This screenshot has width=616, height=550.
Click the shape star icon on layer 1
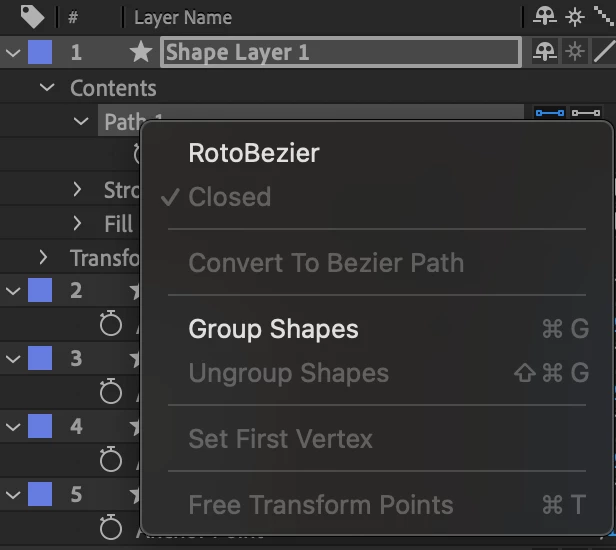(x=141, y=53)
